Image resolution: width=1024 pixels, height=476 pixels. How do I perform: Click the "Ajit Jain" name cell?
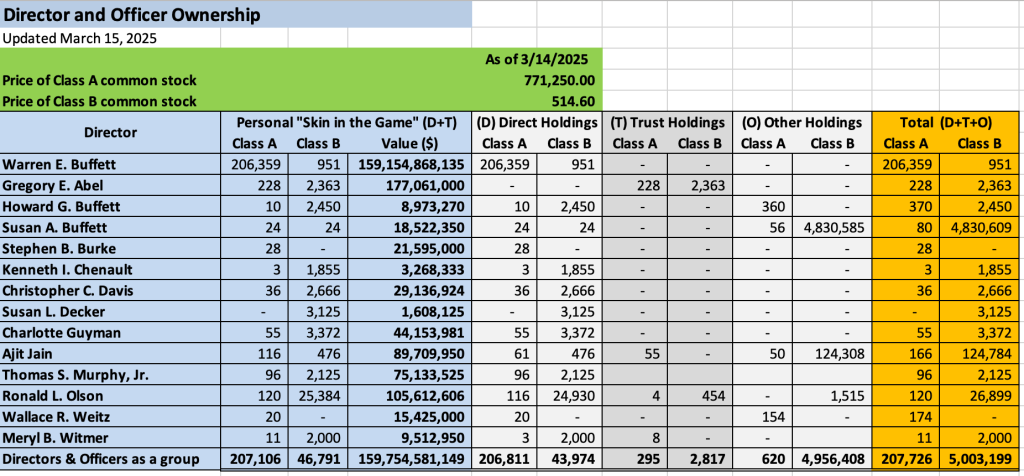(110, 353)
